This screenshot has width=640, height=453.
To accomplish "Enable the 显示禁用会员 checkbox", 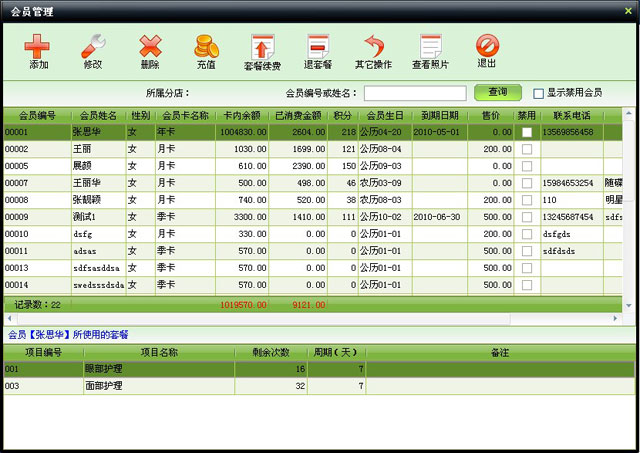I will point(538,93).
